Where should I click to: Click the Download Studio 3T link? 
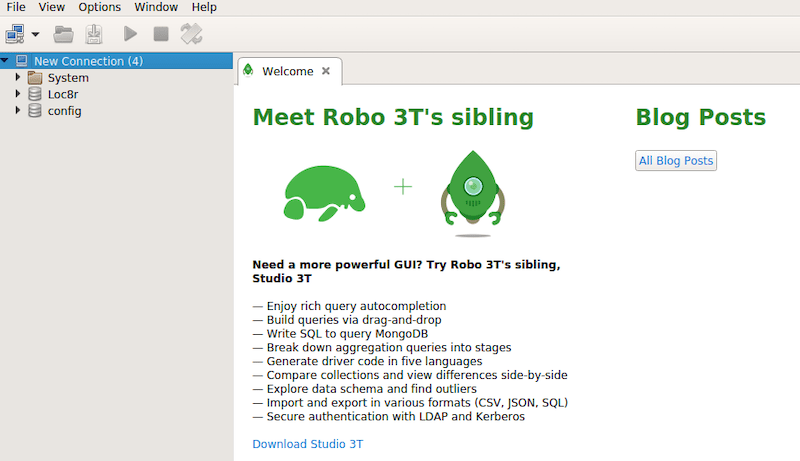coord(308,444)
